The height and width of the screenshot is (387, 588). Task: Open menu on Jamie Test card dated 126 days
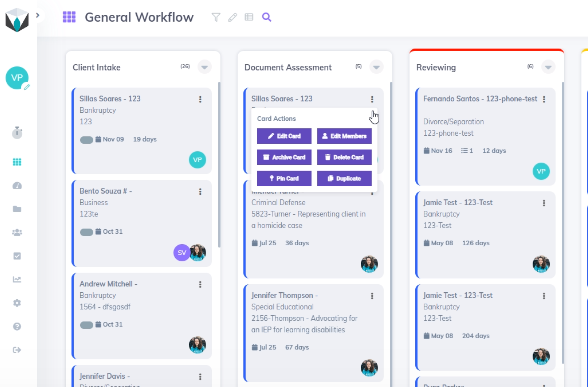click(x=544, y=203)
